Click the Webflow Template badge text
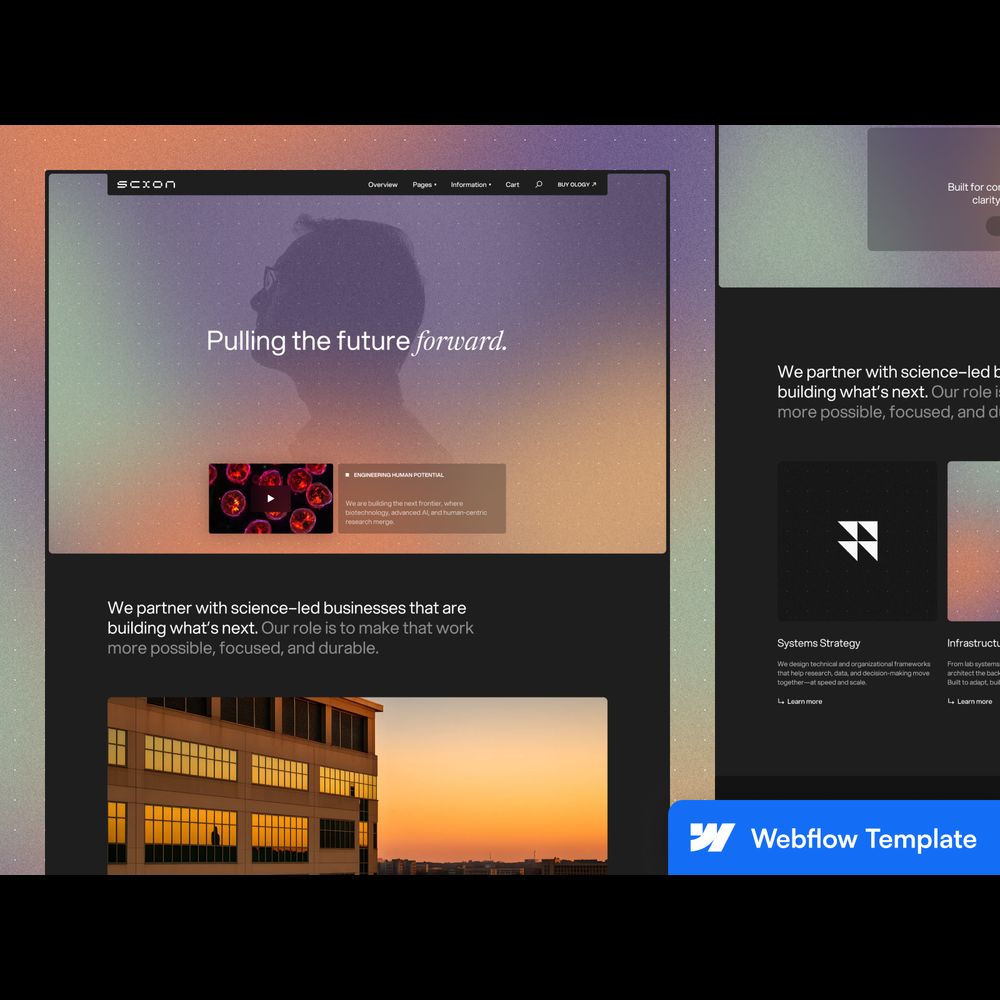1000x1000 pixels. click(863, 838)
